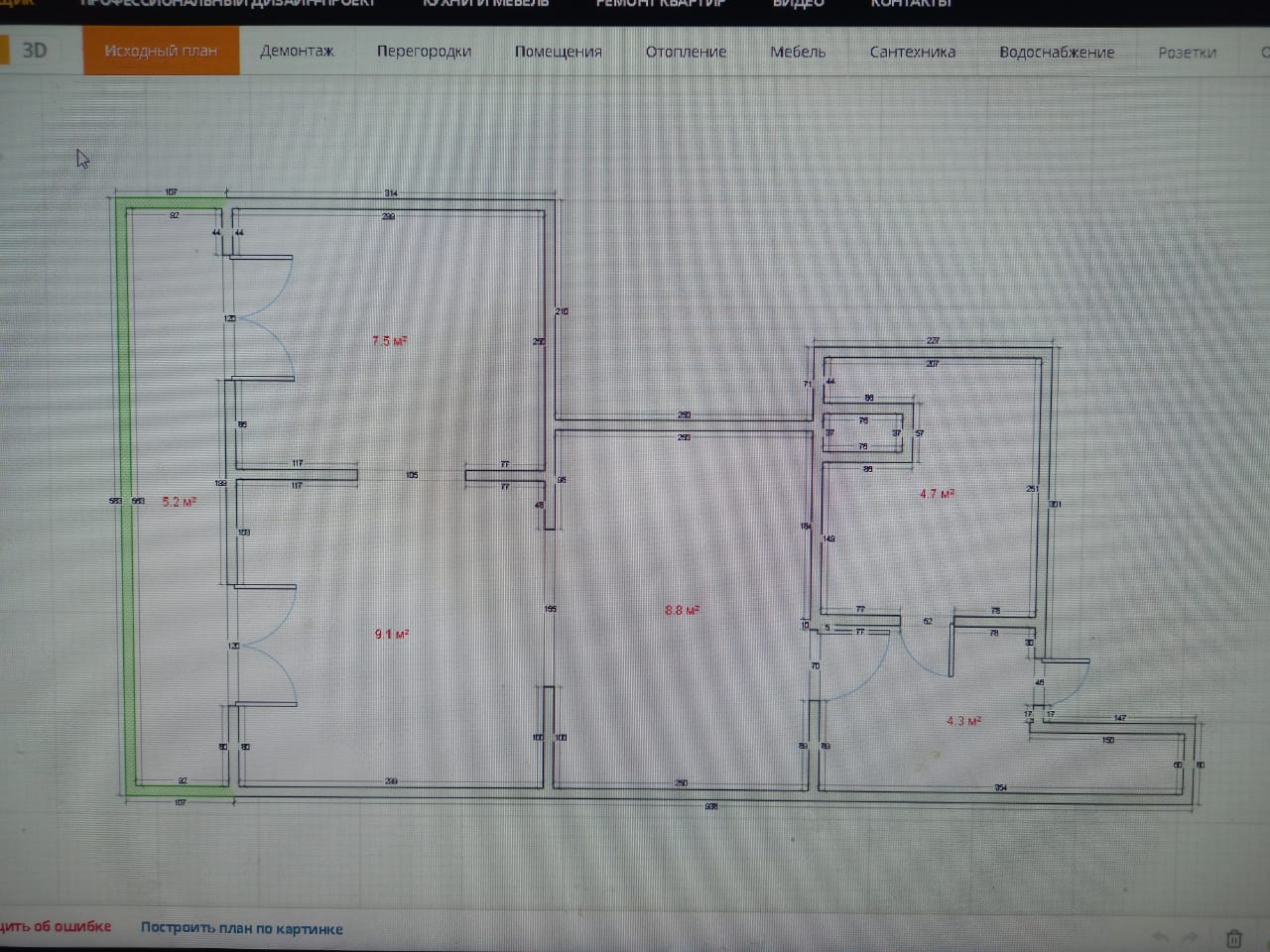The image size is (1270, 952).
Task: Select the Перегородки tab
Action: [x=424, y=51]
